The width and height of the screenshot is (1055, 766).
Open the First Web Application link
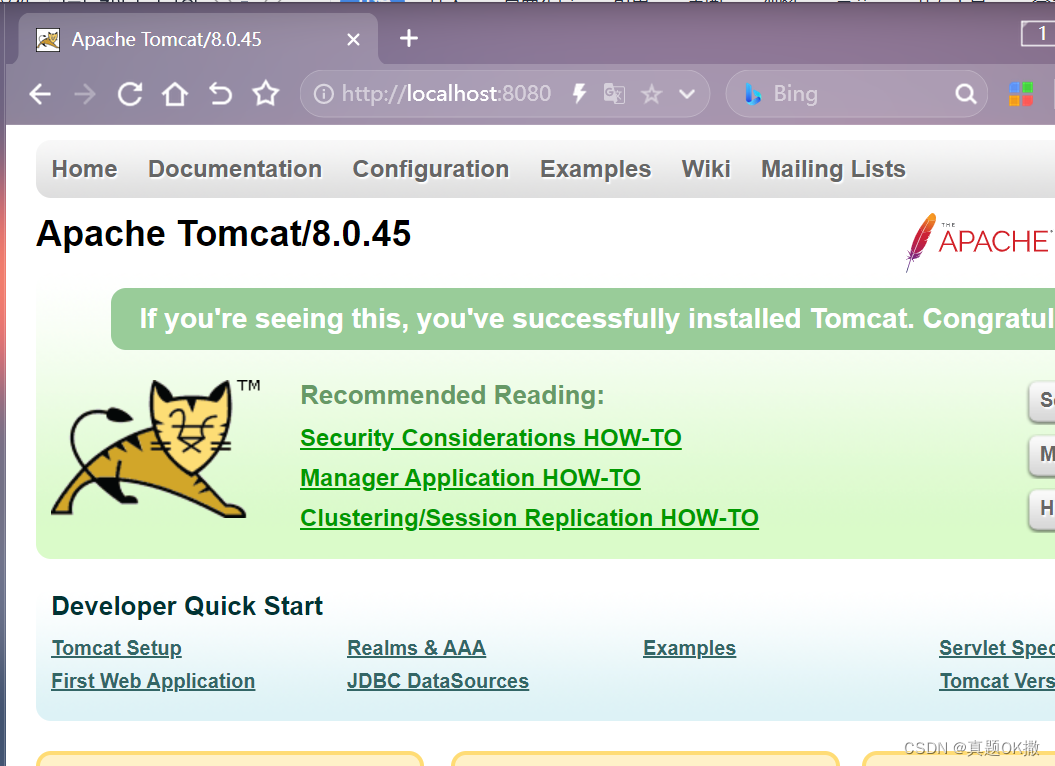click(x=153, y=681)
